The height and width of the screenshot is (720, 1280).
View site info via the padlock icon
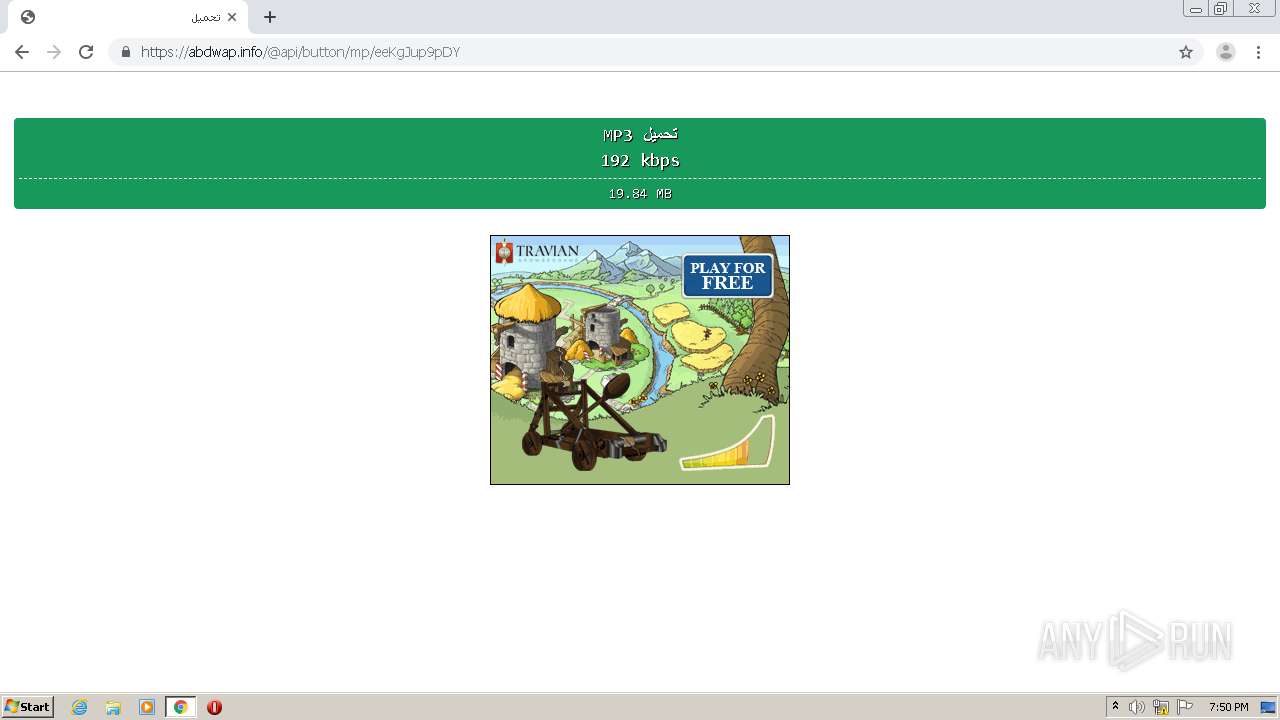(x=126, y=52)
